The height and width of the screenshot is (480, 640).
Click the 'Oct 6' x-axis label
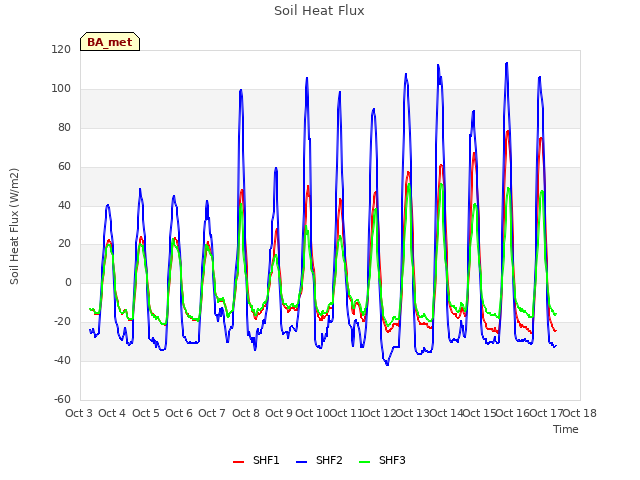pos(179,413)
